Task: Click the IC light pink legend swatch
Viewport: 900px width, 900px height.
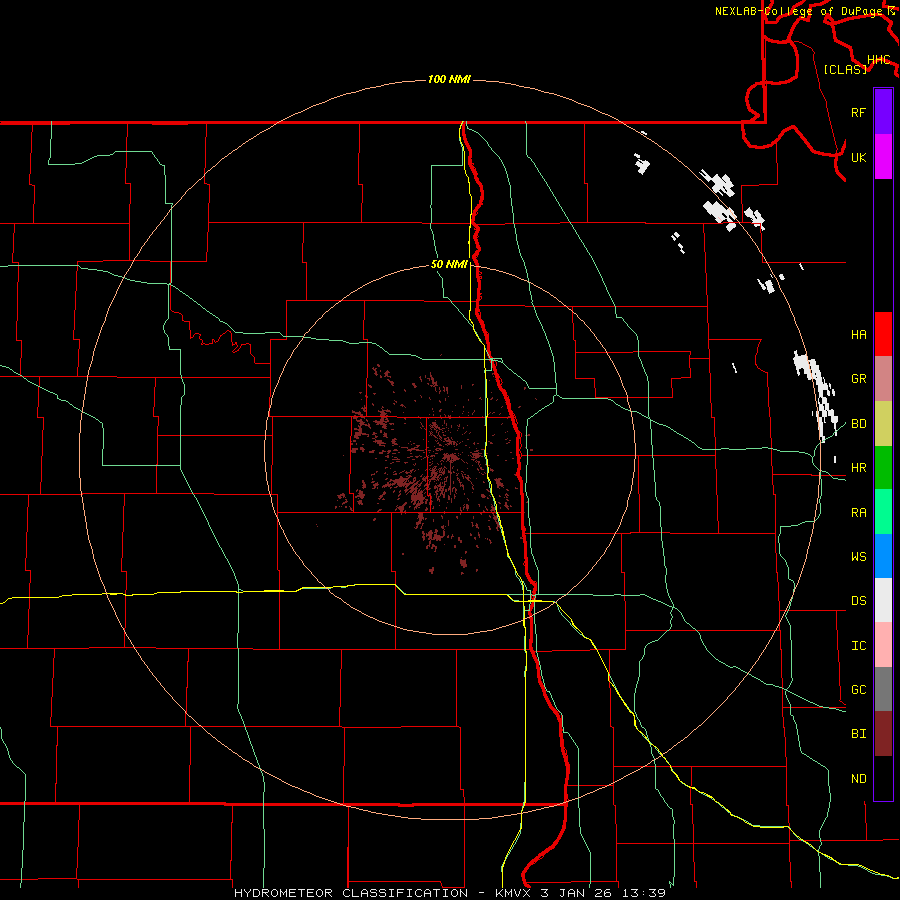Action: pos(883,645)
